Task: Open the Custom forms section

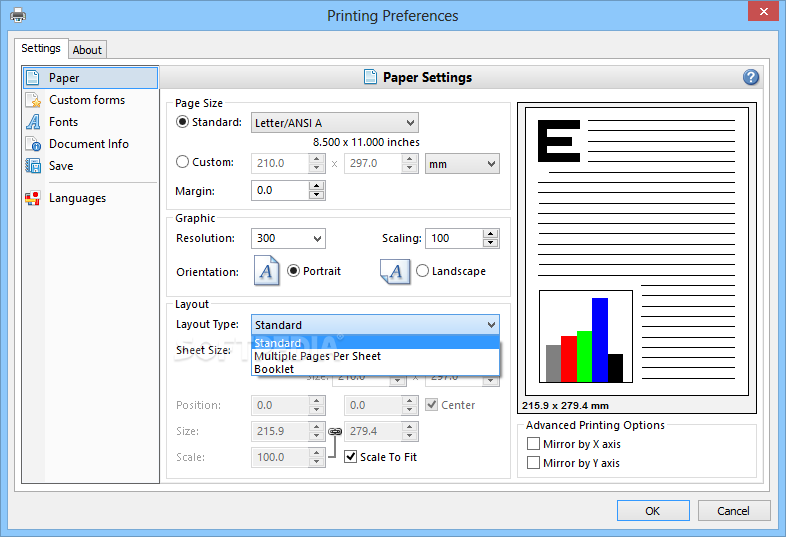Action: point(90,100)
